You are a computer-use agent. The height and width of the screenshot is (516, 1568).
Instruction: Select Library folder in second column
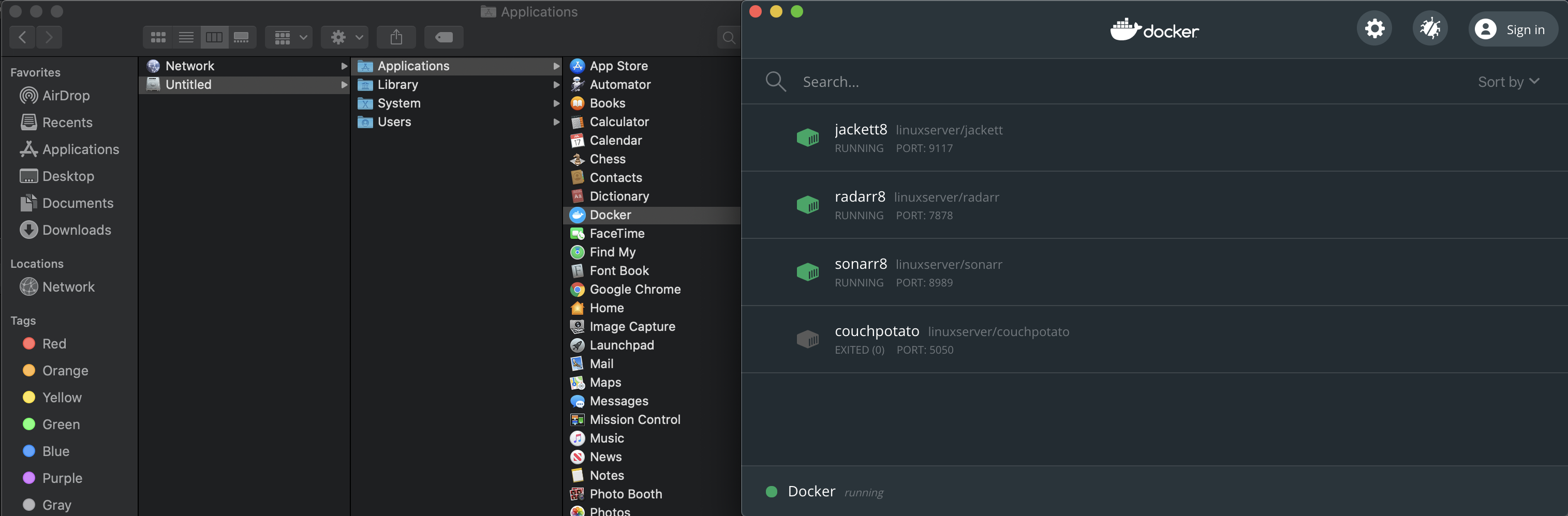click(456, 85)
